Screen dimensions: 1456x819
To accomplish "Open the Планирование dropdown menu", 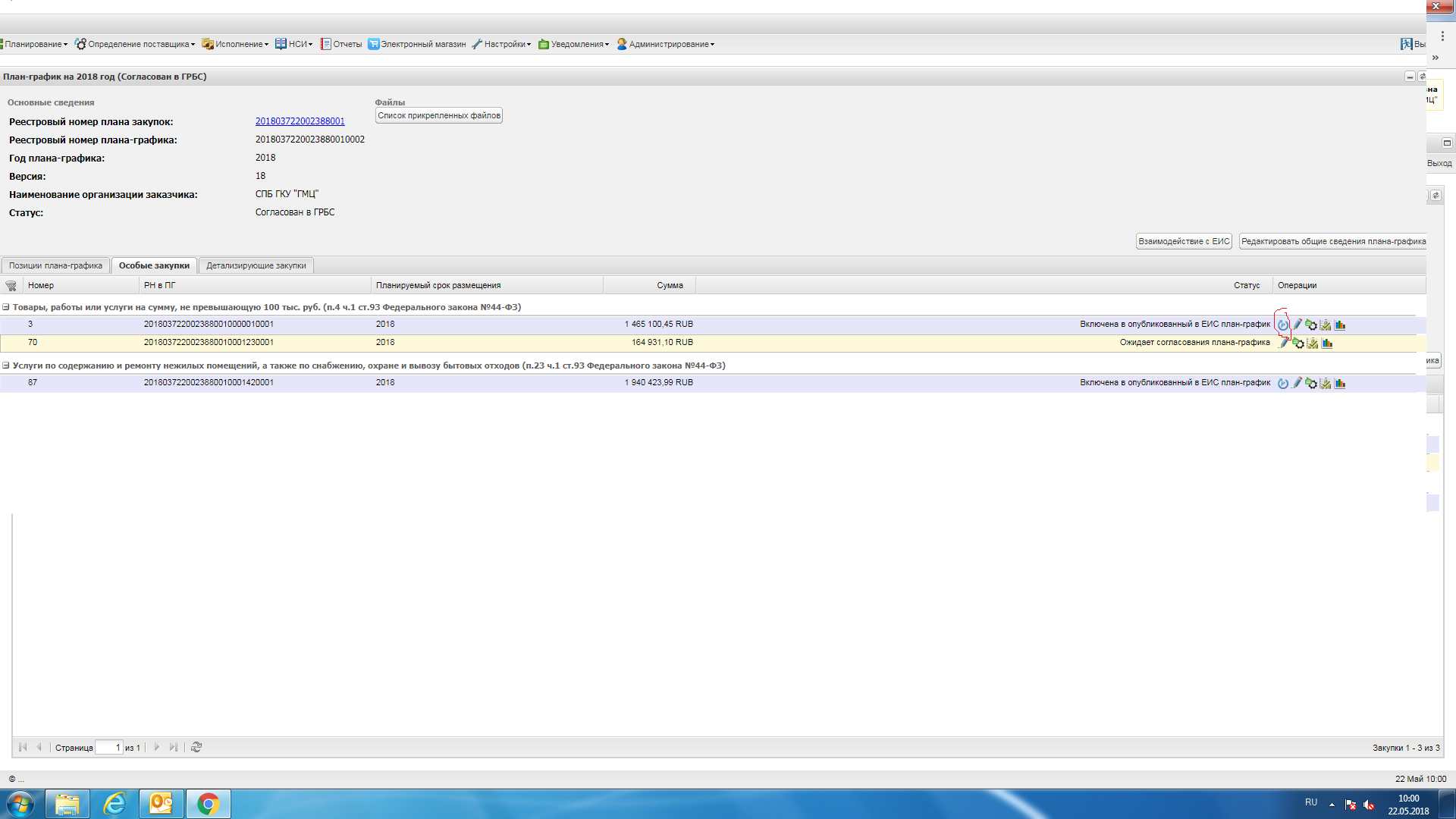I will (x=34, y=44).
